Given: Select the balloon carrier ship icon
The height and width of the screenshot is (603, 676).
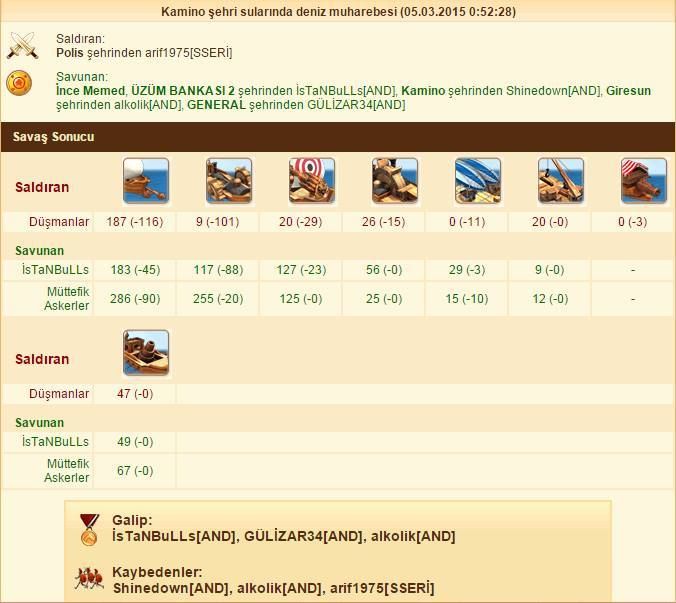Looking at the screenshot, I should [x=478, y=181].
